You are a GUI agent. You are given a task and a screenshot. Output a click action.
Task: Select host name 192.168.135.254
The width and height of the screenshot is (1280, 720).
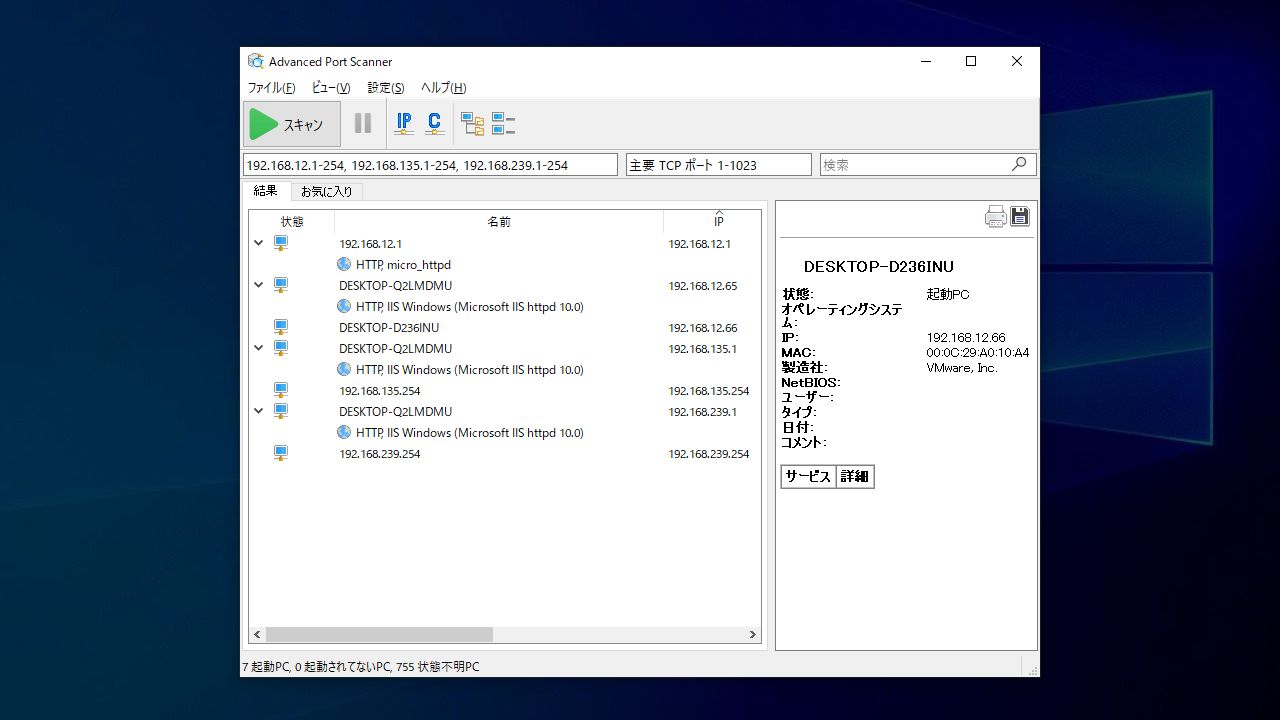click(379, 391)
